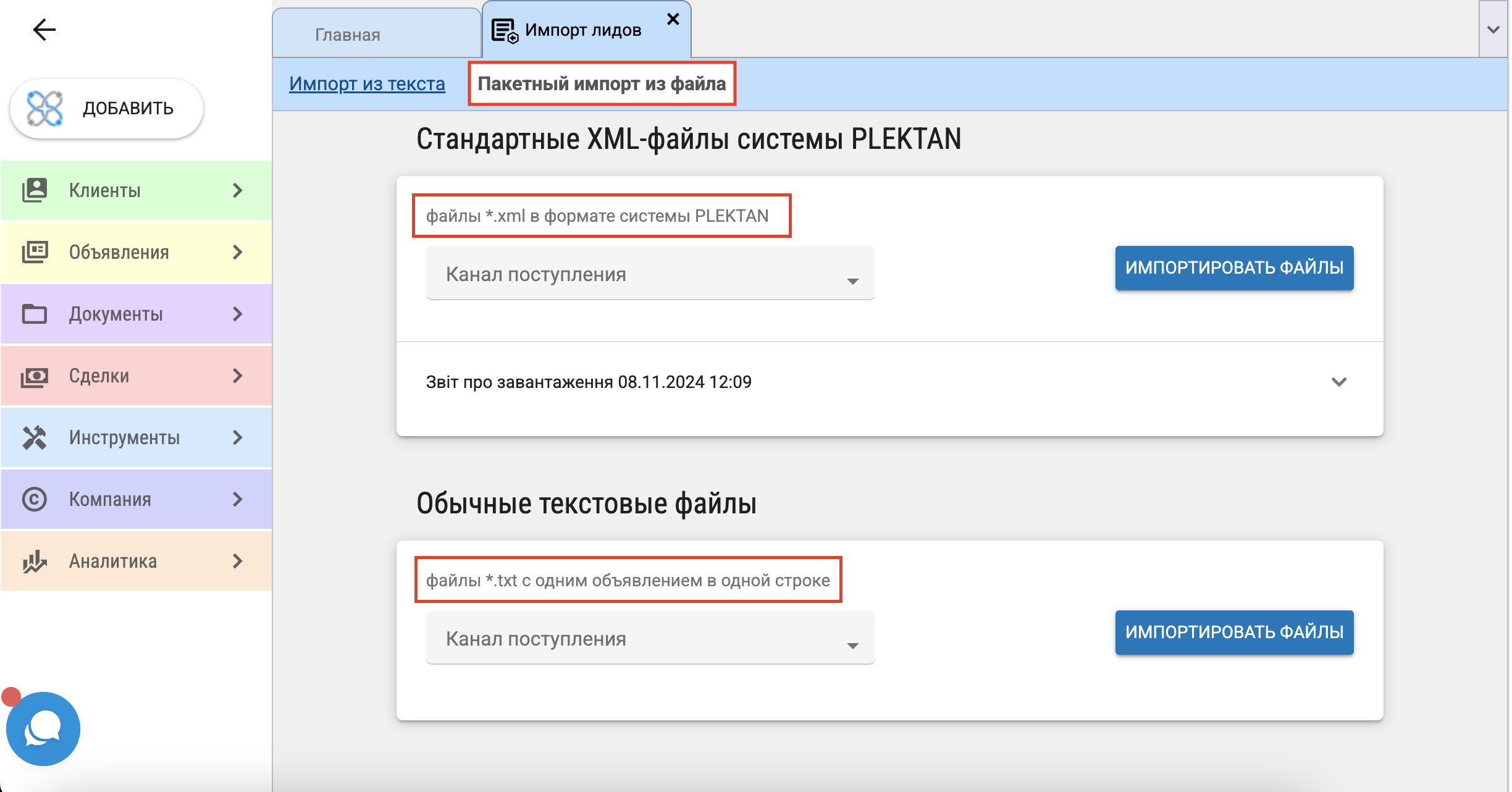Close the Импорт лидов tab
Viewport: 1512px width, 792px height.
pyautogui.click(x=673, y=19)
